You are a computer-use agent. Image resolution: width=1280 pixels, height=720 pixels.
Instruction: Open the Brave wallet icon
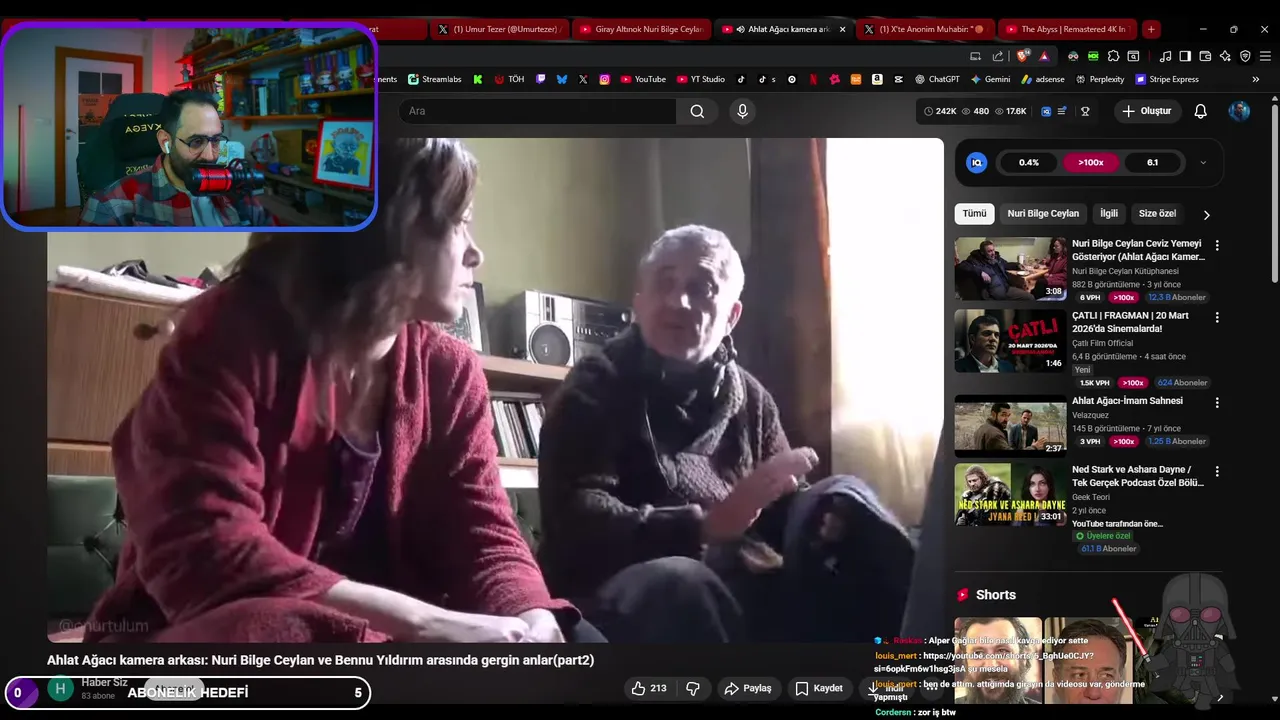pos(1205,57)
